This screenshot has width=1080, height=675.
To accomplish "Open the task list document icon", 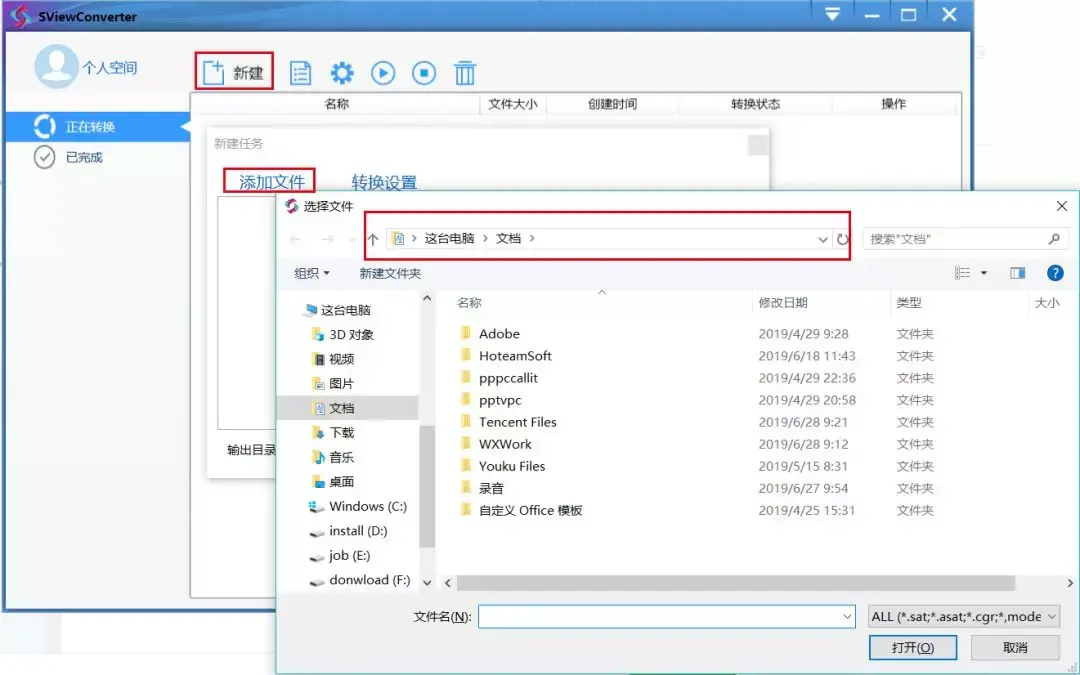I will (299, 72).
